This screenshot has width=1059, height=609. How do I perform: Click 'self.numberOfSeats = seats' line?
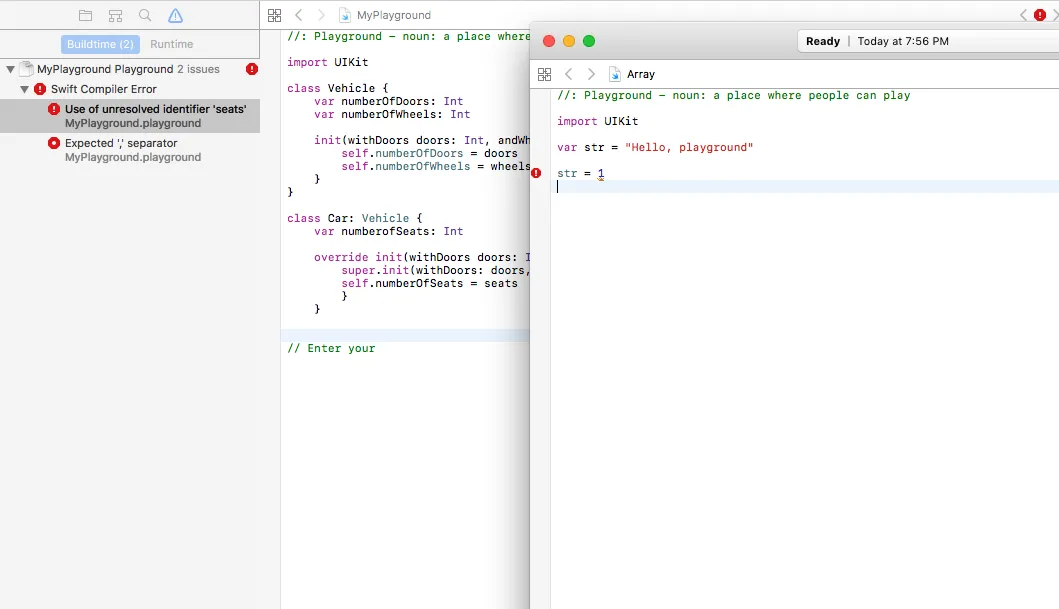point(430,284)
